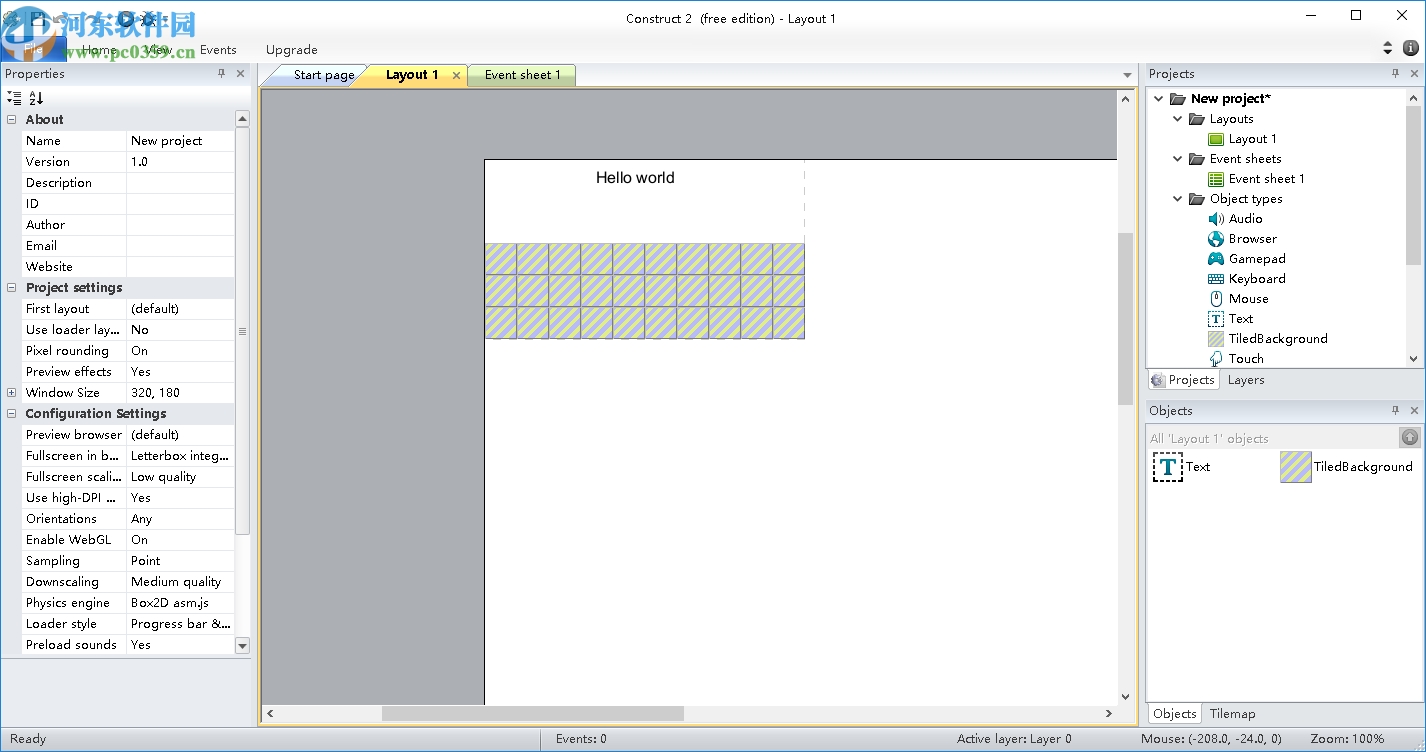Collapse the Configuration Settings section
The height and width of the screenshot is (752, 1426).
pyautogui.click(x=12, y=413)
